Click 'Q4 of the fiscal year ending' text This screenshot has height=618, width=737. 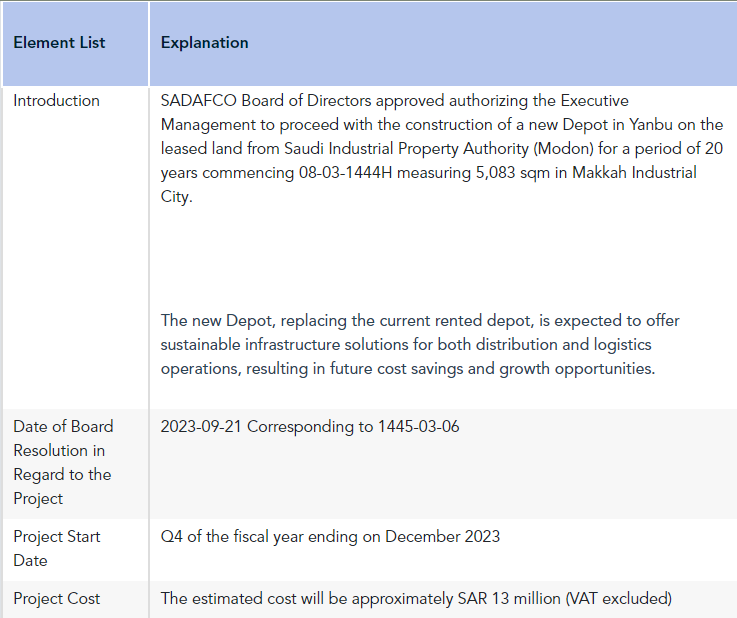click(x=330, y=537)
